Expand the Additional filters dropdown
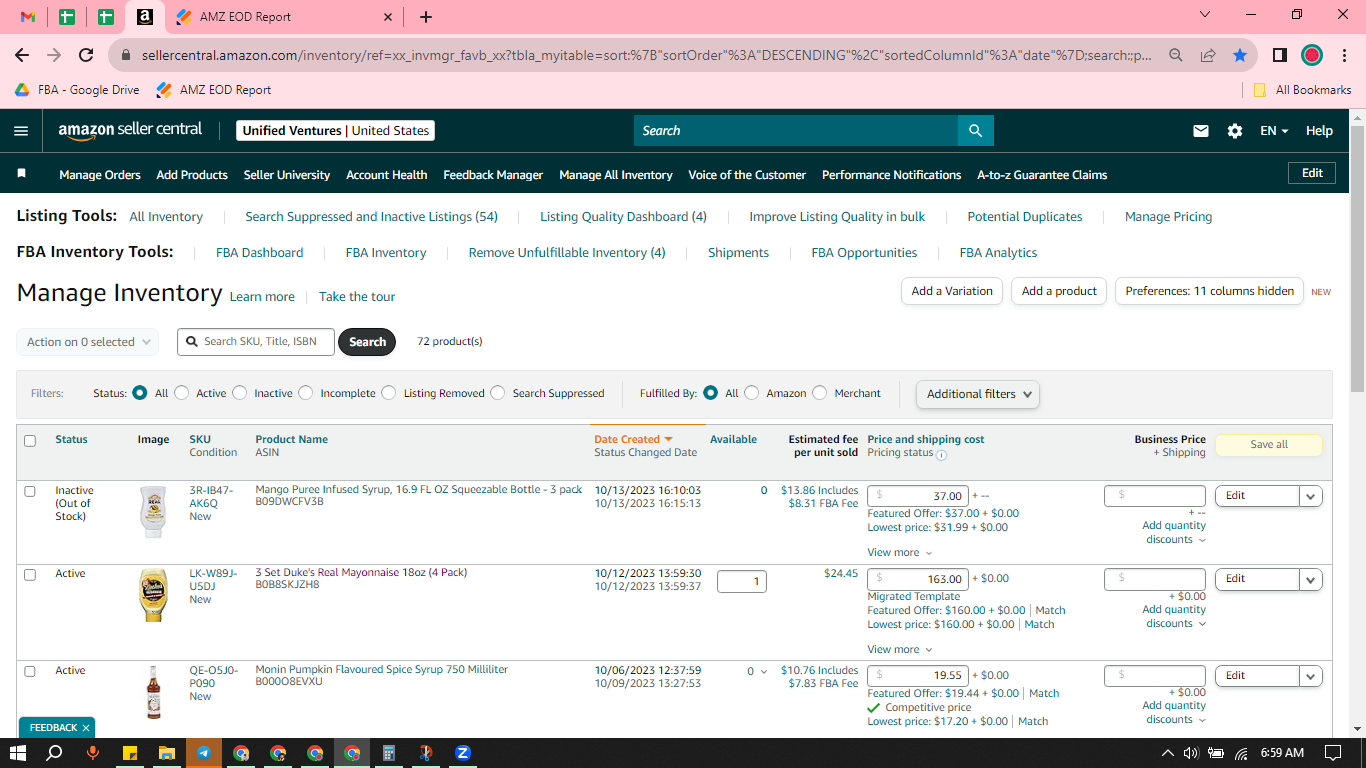 978,394
